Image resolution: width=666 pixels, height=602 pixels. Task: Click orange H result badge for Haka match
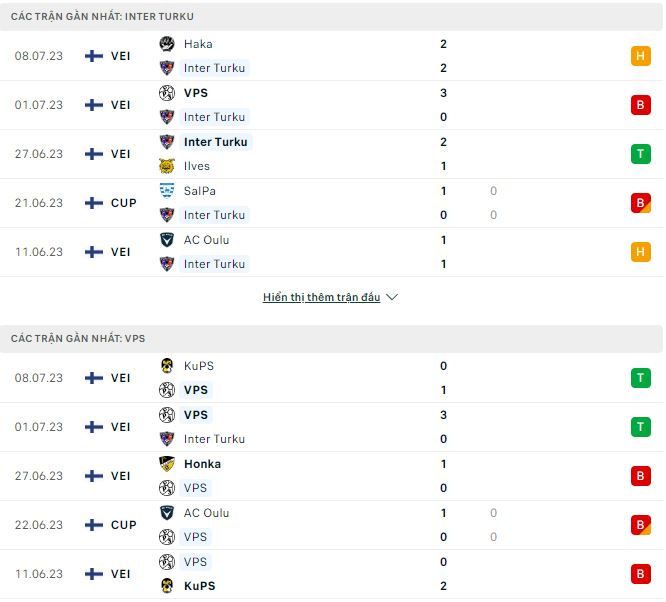coord(641,56)
